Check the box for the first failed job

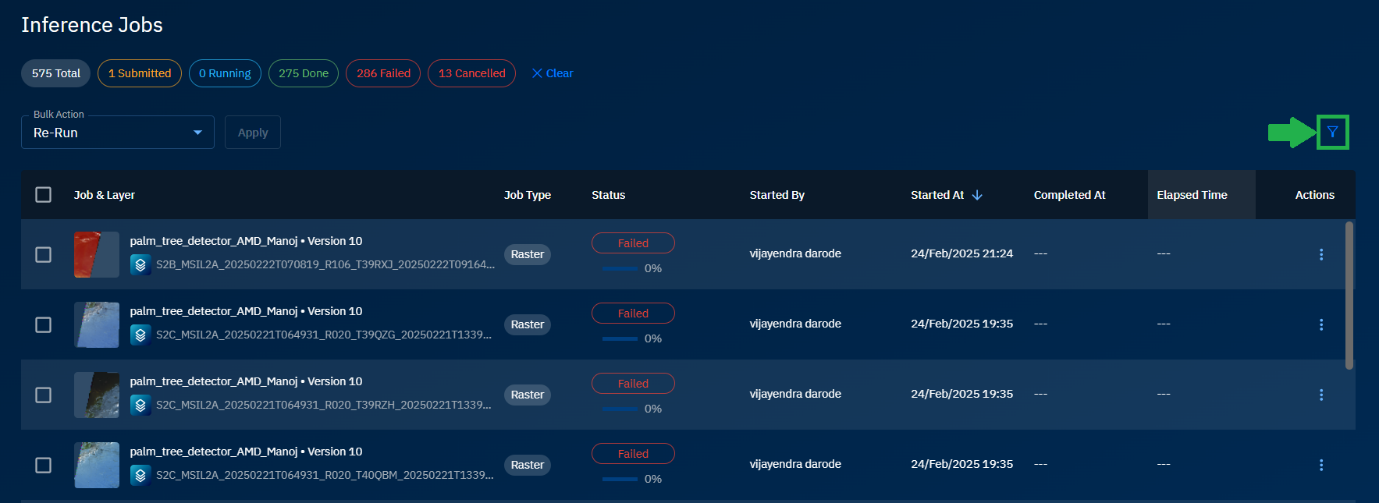43,255
